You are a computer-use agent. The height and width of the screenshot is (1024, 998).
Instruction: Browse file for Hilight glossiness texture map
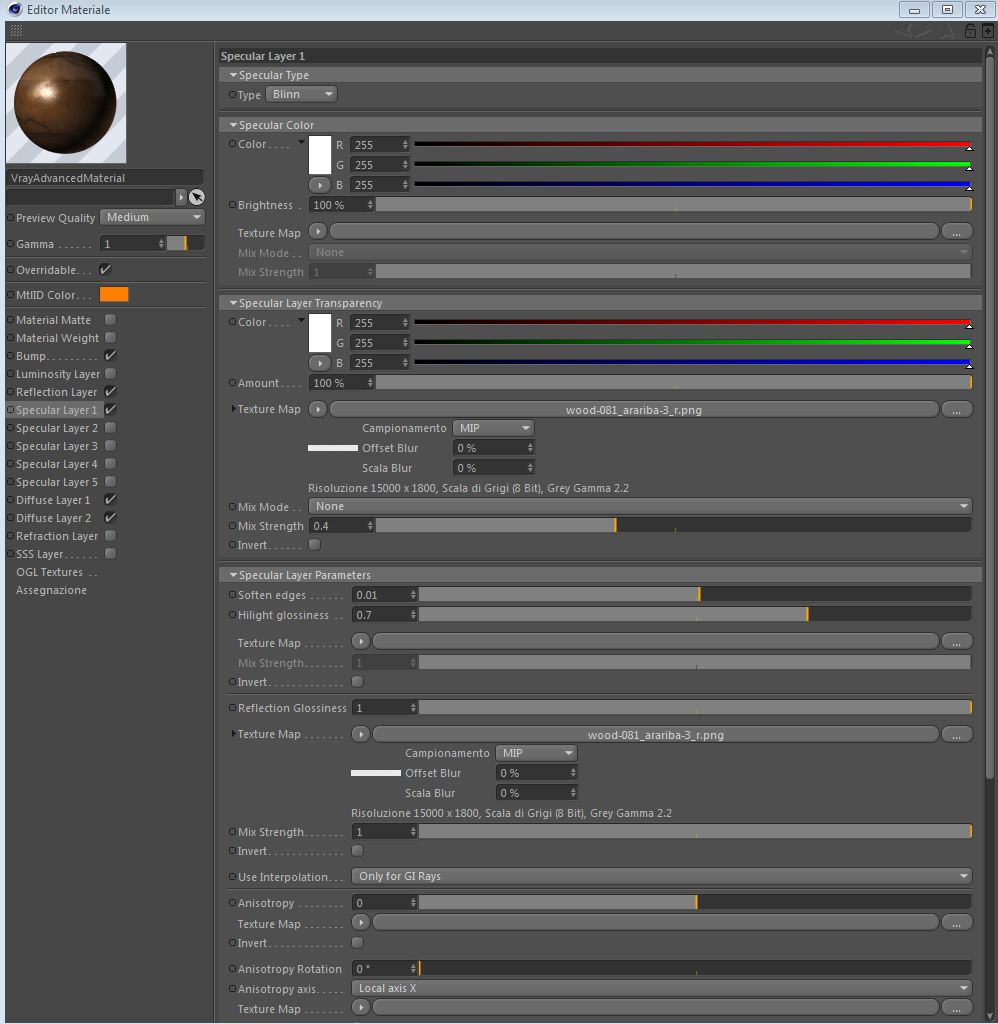957,642
